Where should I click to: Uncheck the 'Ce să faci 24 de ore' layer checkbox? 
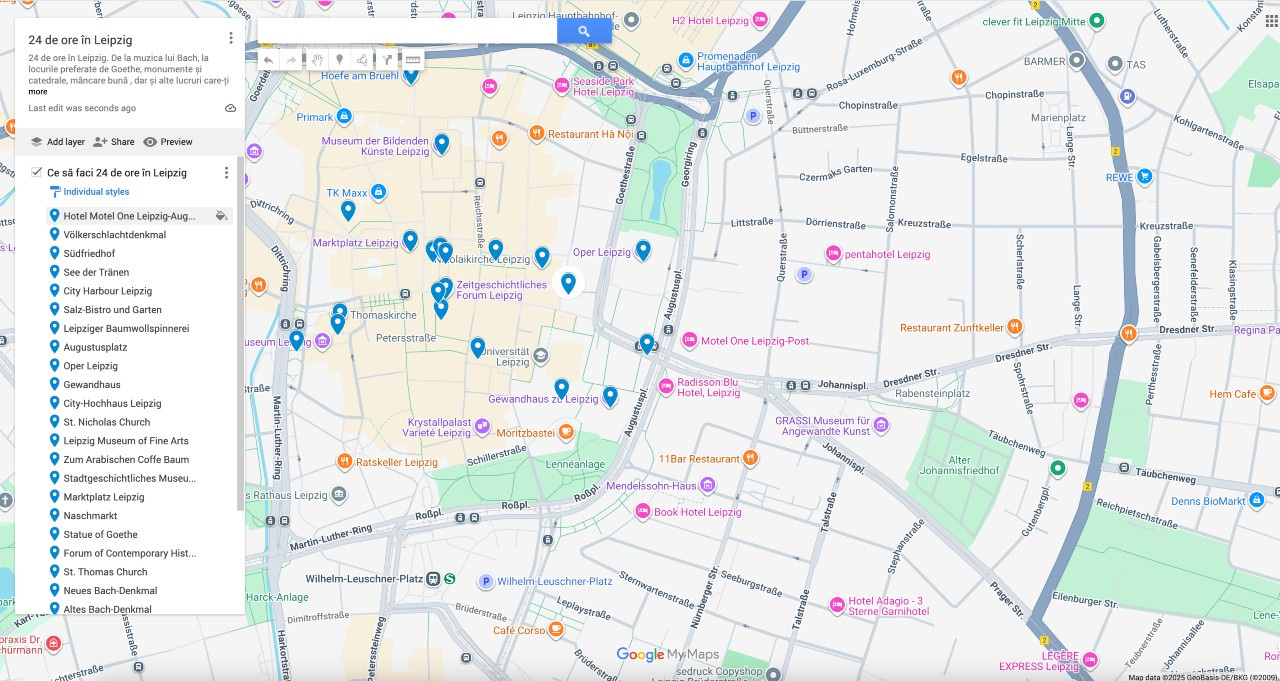click(36, 172)
